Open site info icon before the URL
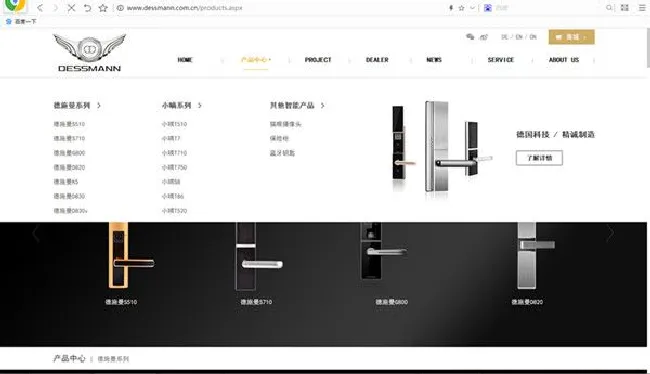This screenshot has height=374, width=650. click(x=120, y=7)
